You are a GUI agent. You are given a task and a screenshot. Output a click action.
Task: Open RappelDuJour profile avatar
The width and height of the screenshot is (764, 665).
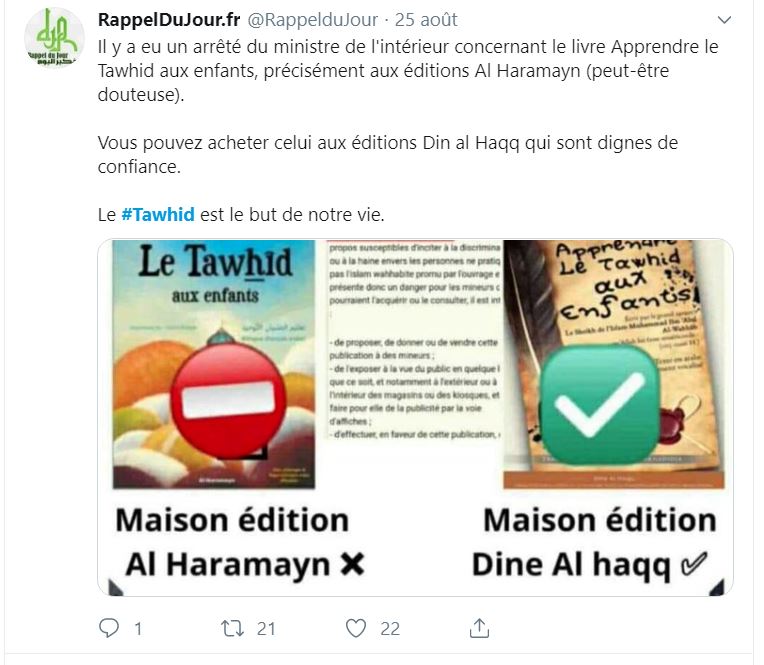(x=54, y=38)
